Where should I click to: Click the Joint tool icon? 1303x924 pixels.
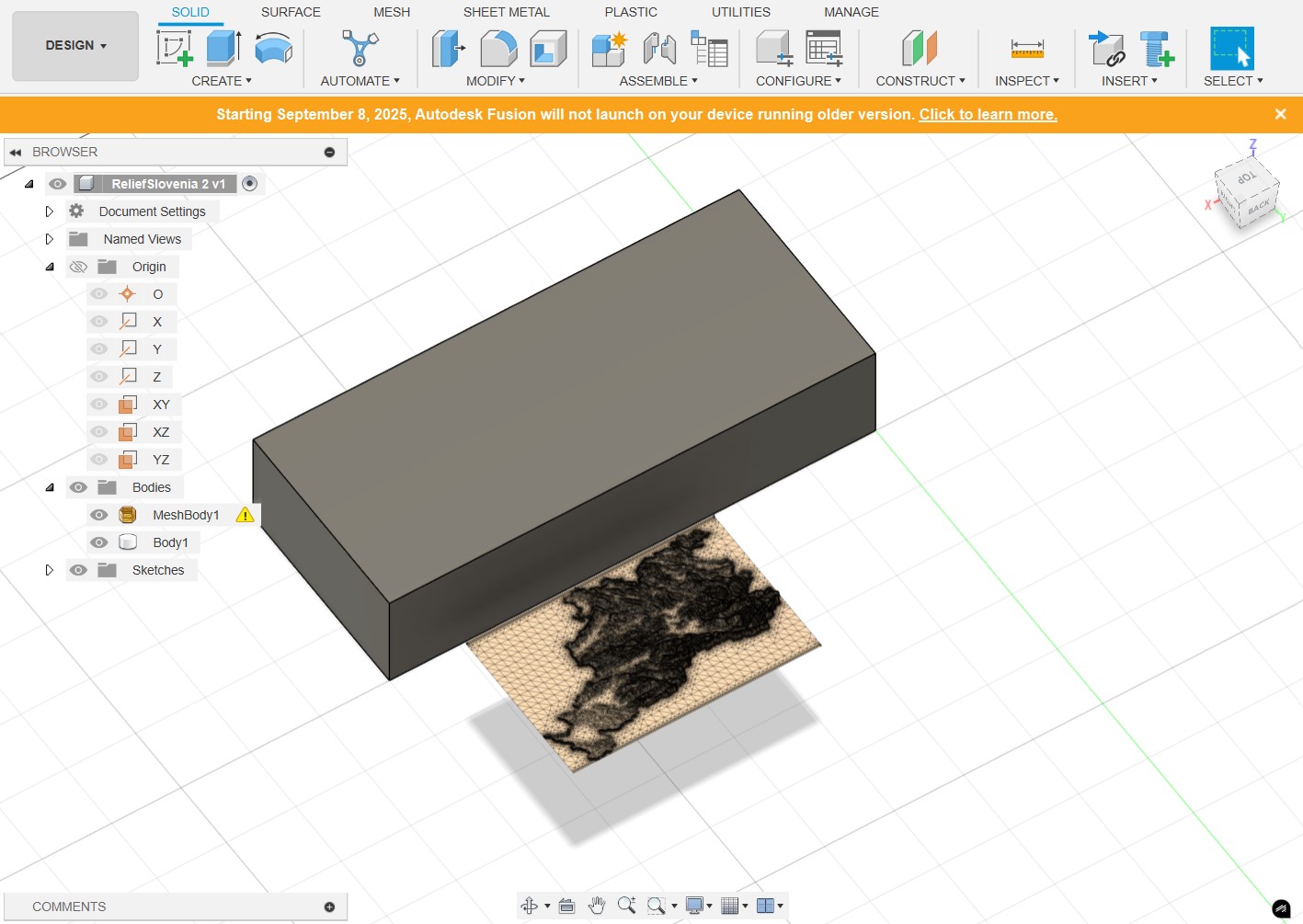pyautogui.click(x=659, y=48)
